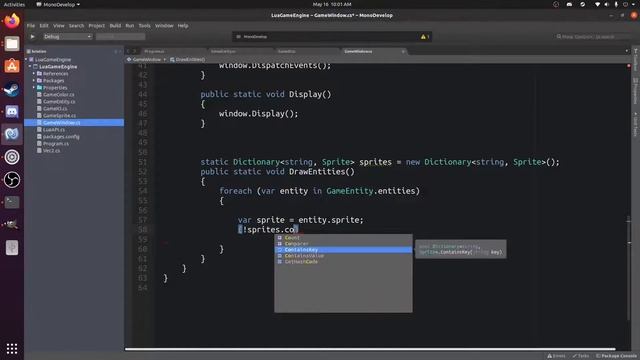Click the search input field in toolbar
The width and height of the screenshot is (640, 360).
coord(594,37)
